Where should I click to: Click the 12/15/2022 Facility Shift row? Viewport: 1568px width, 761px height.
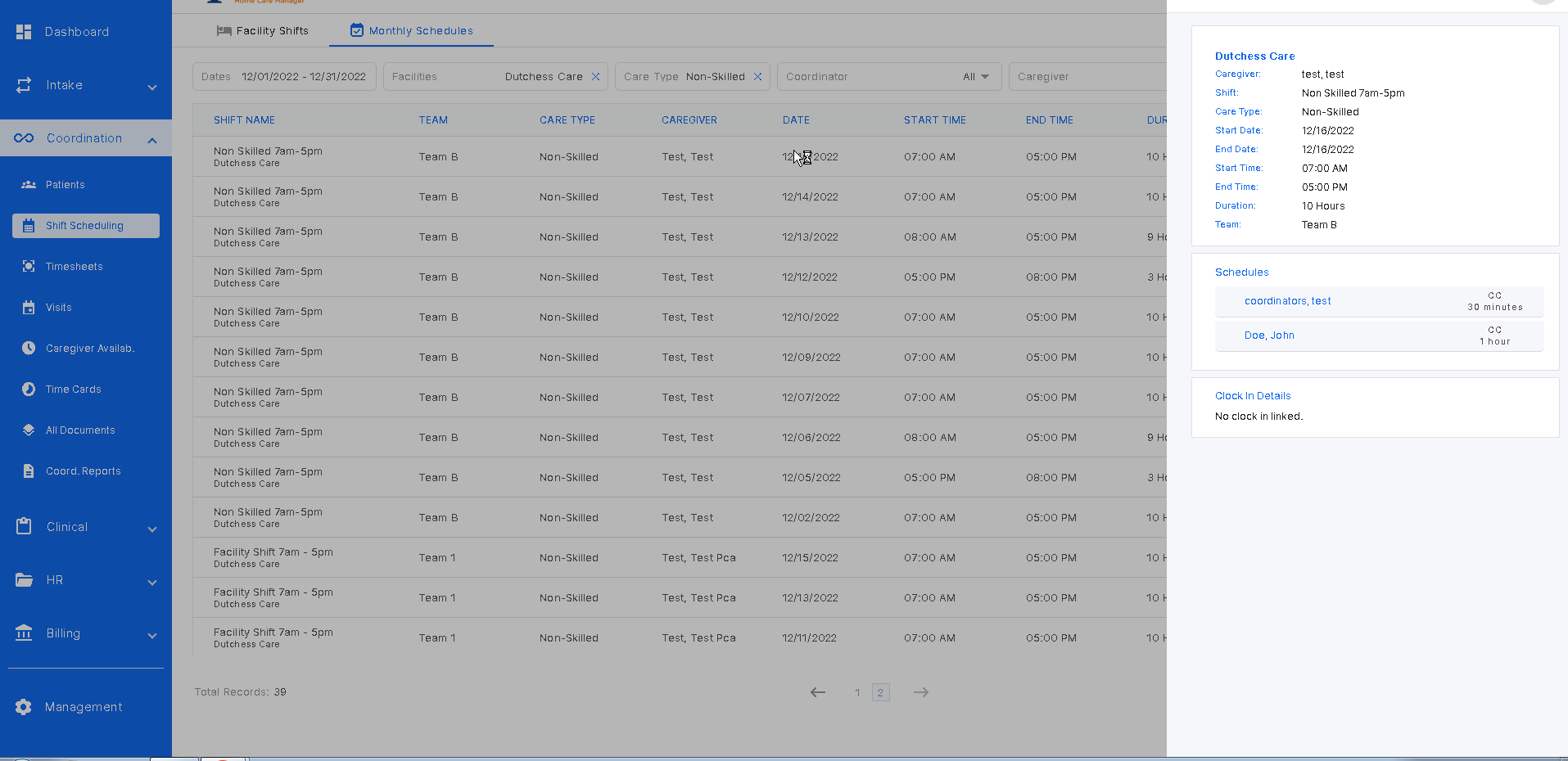click(680, 558)
